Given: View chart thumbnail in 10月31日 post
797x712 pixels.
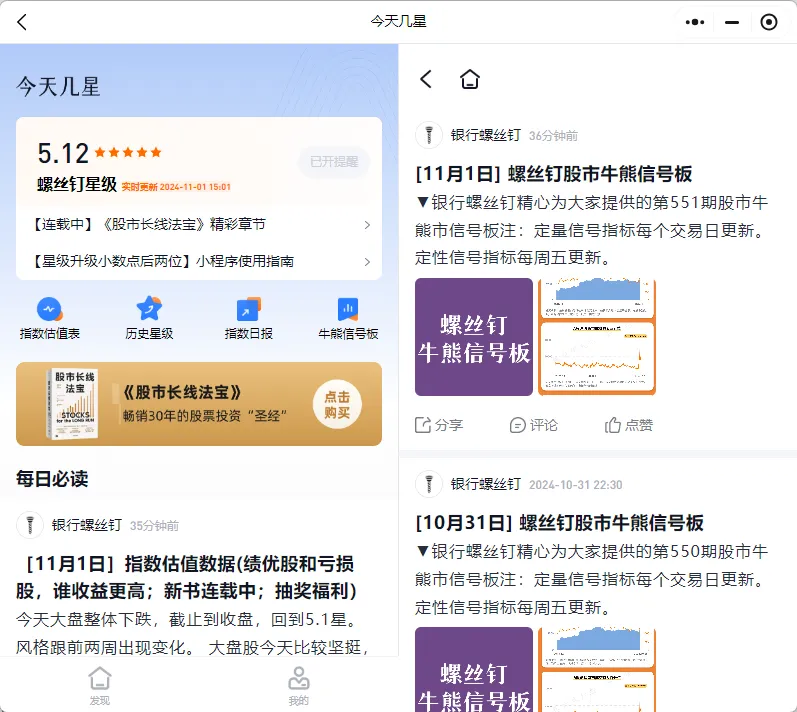Looking at the screenshot, I should click(597, 669).
